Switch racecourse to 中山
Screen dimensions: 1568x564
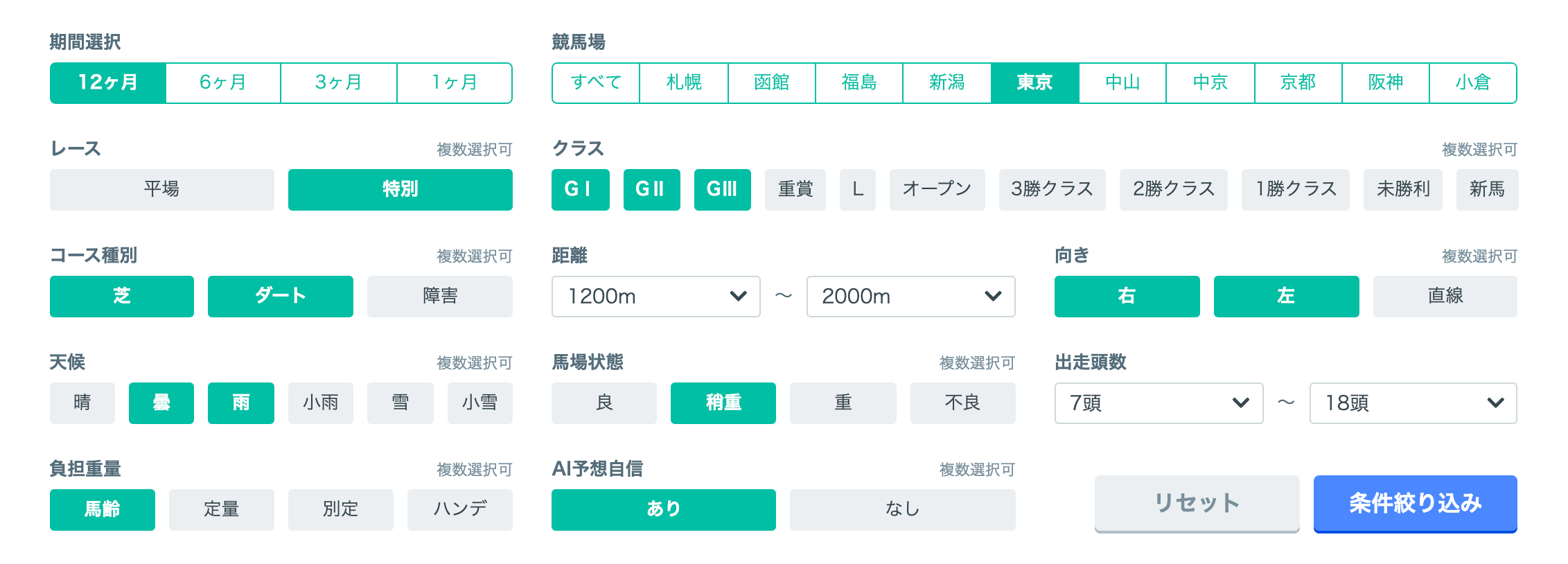1122,83
